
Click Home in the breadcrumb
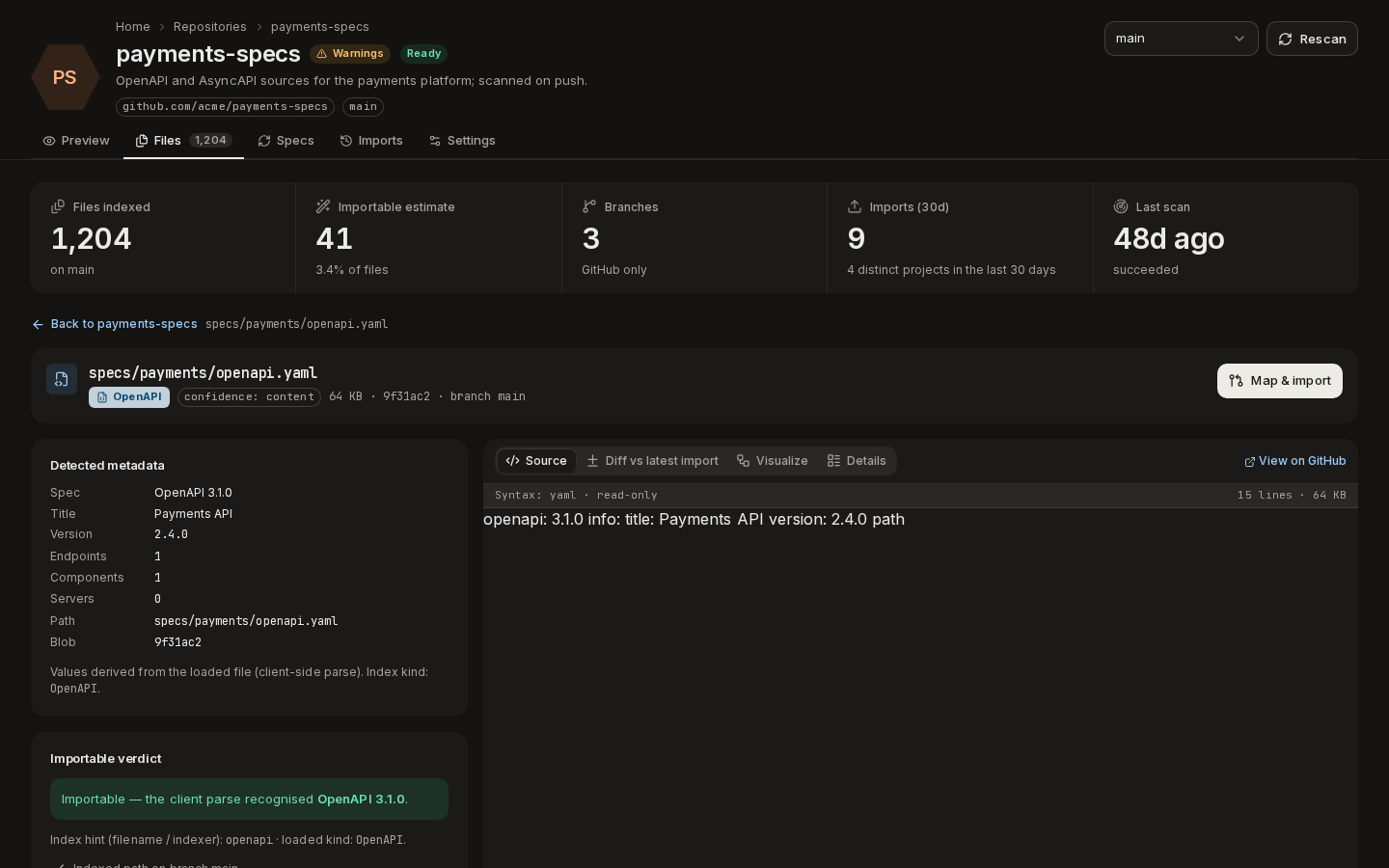[133, 27]
